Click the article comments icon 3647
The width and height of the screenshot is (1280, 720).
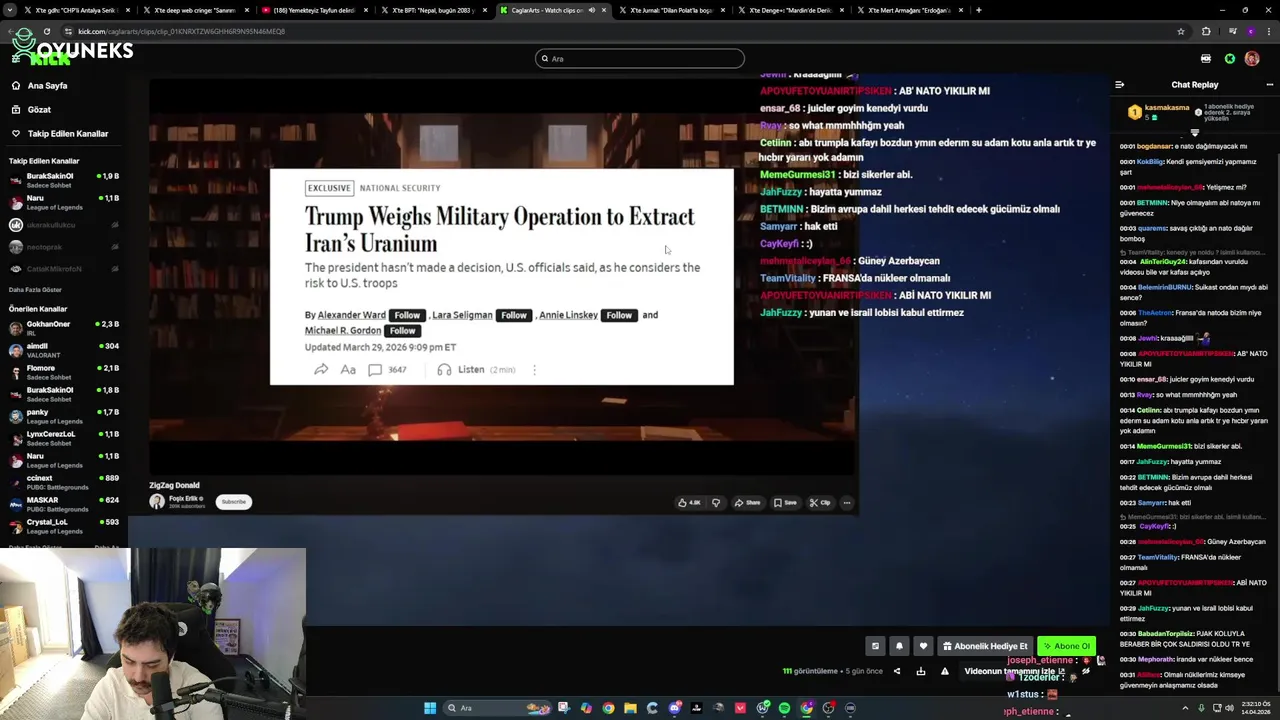tap(387, 370)
